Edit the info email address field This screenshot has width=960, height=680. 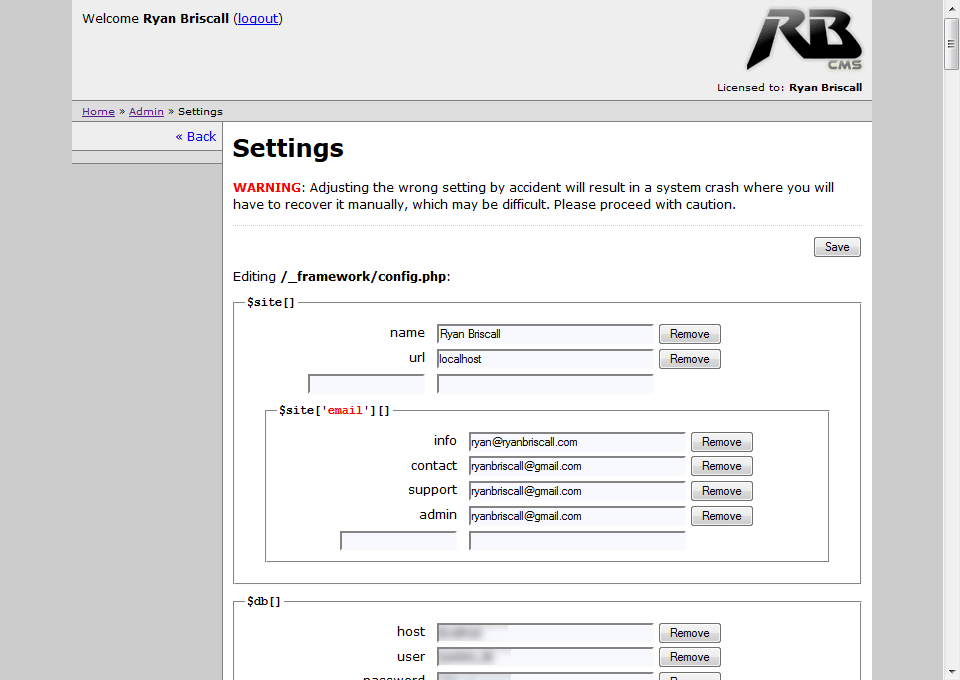point(577,442)
